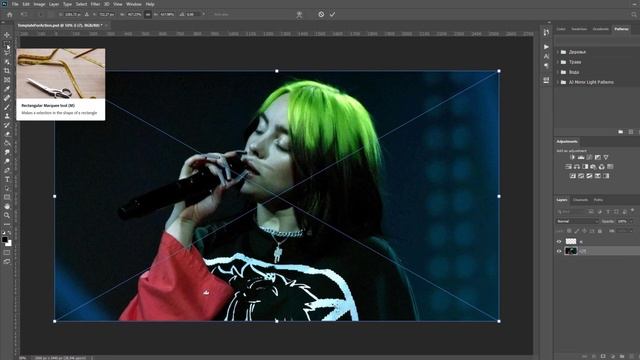Hide the top layer using its eye icon
640x360 pixels.
click(x=559, y=241)
